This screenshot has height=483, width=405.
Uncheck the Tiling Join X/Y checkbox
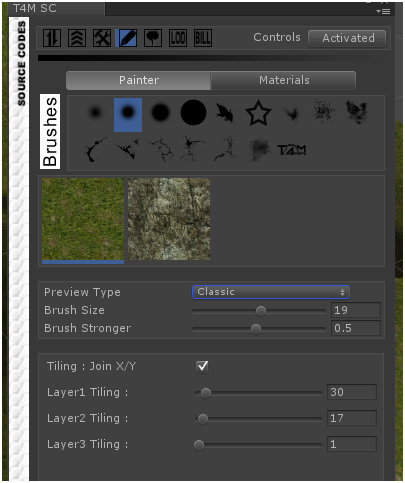coord(202,366)
